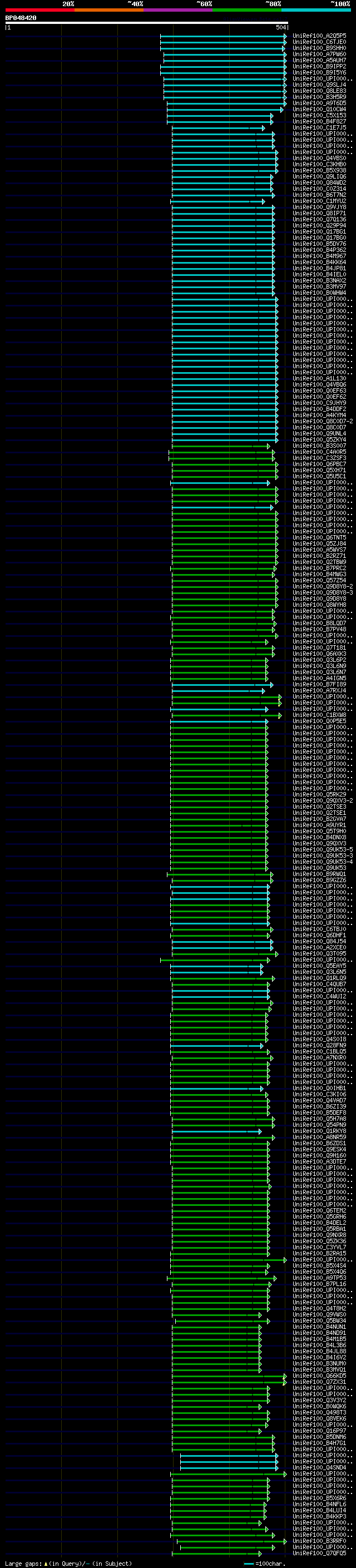Select the UniRef100_Q7ZX31 entry
This screenshot has width=356, height=1568.
pos(319,1382)
